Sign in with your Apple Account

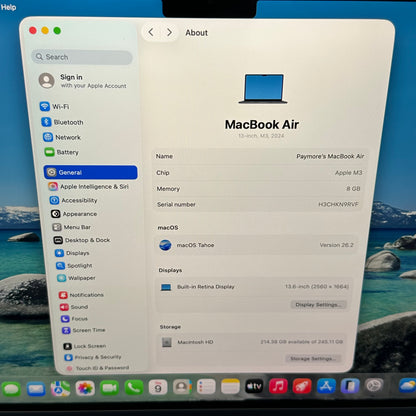click(83, 81)
